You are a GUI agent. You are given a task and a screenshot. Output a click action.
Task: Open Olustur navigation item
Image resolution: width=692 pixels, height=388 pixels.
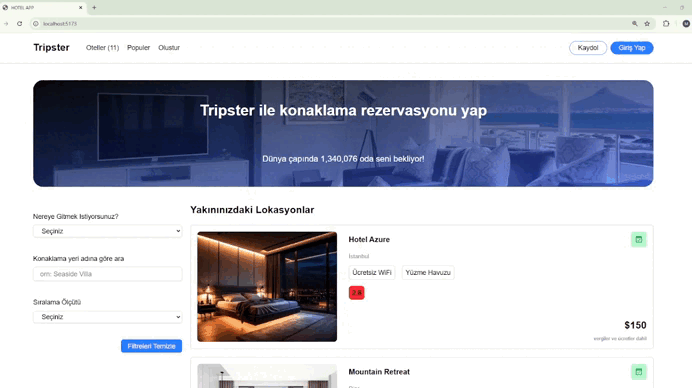click(x=169, y=48)
